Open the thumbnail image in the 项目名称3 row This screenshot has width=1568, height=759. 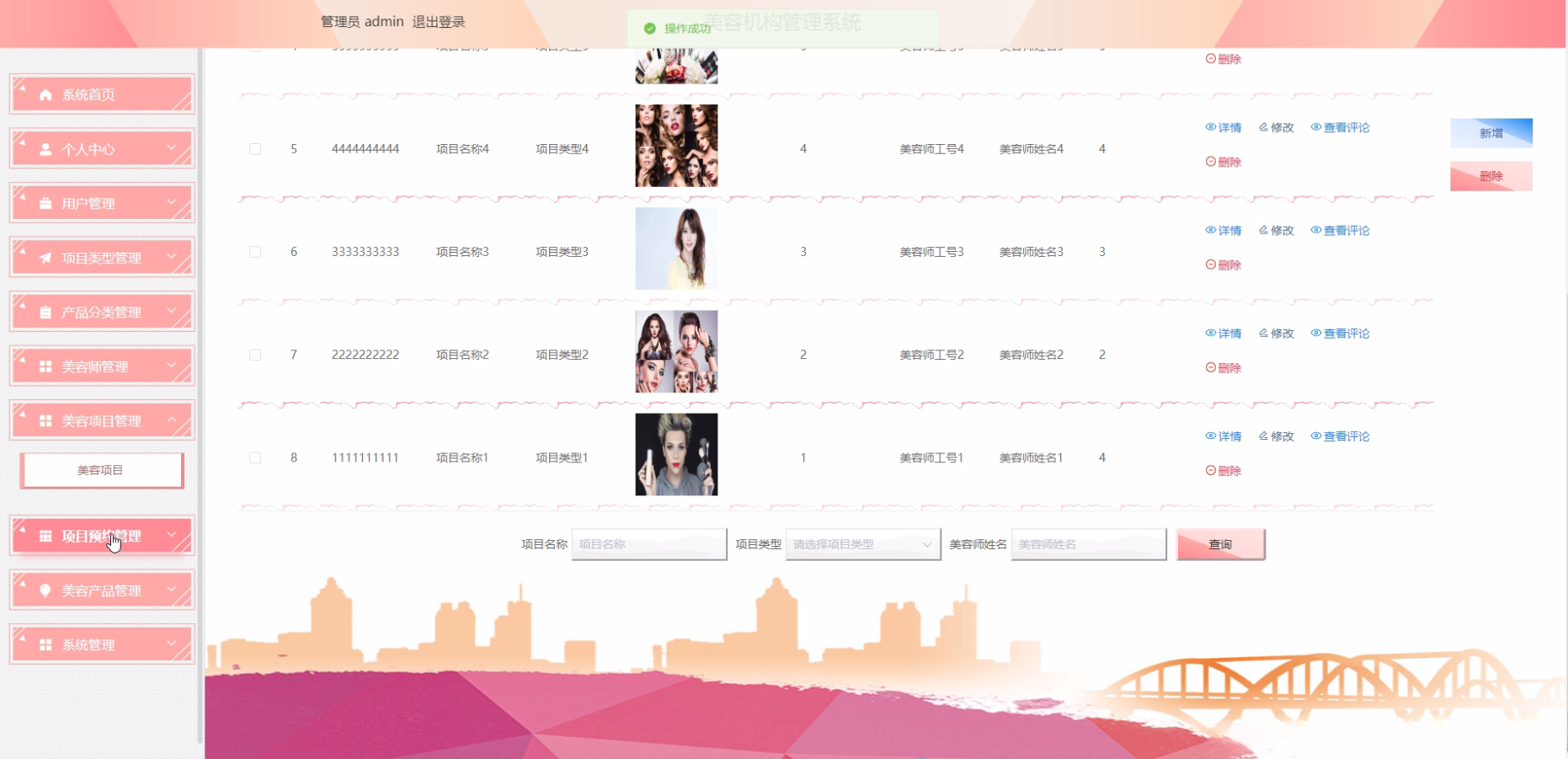[676, 249]
